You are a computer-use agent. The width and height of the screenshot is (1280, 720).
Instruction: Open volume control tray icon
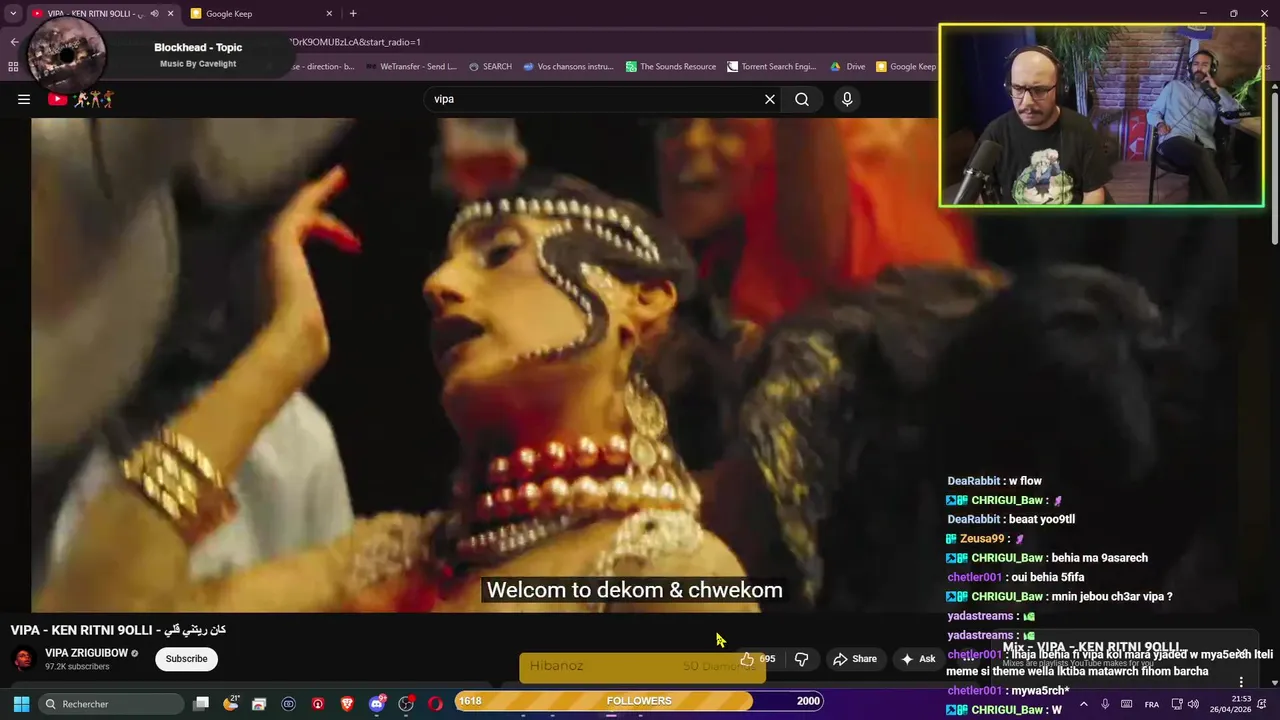click(x=1193, y=704)
